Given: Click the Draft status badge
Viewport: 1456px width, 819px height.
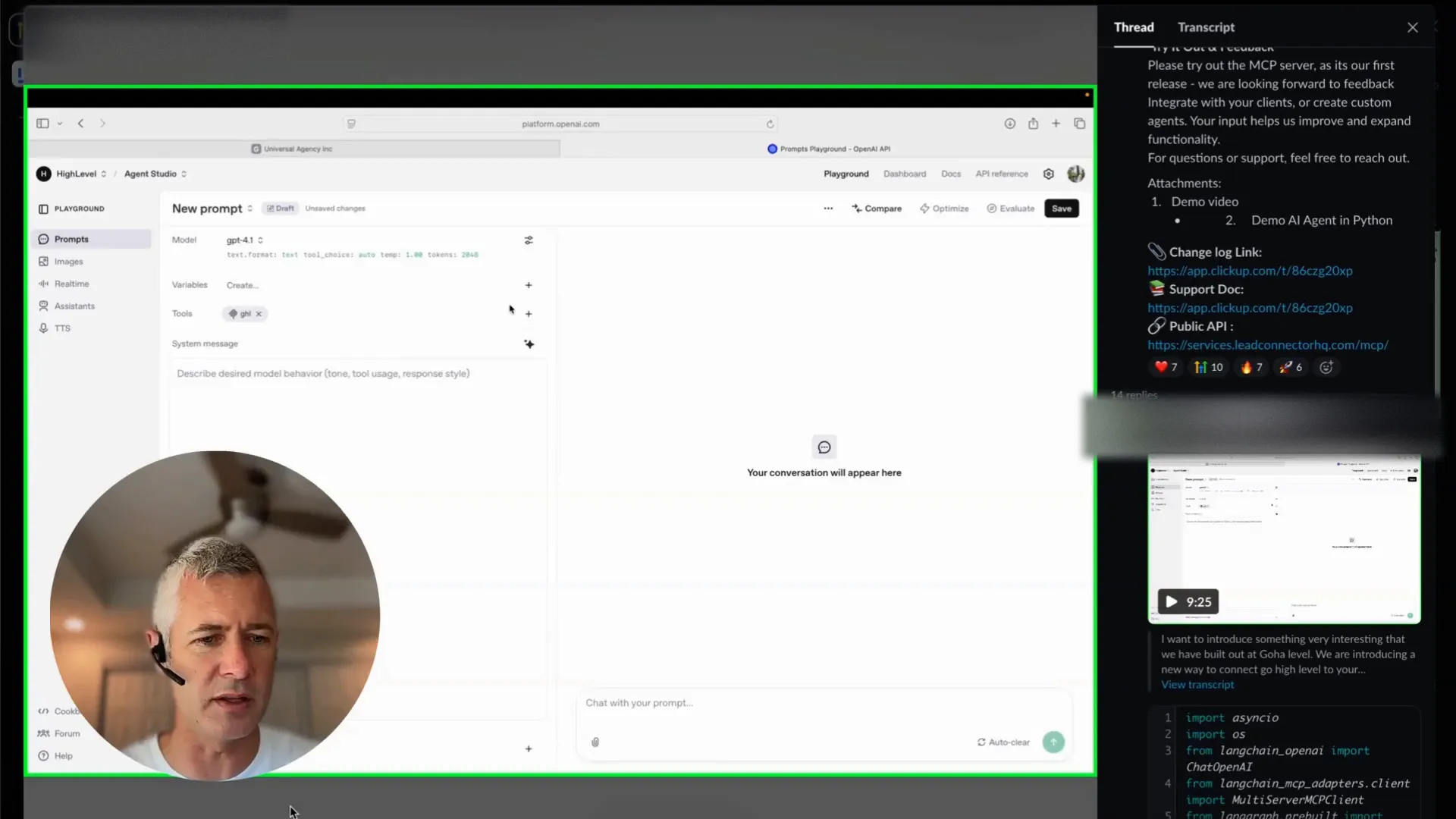Looking at the screenshot, I should 280,209.
